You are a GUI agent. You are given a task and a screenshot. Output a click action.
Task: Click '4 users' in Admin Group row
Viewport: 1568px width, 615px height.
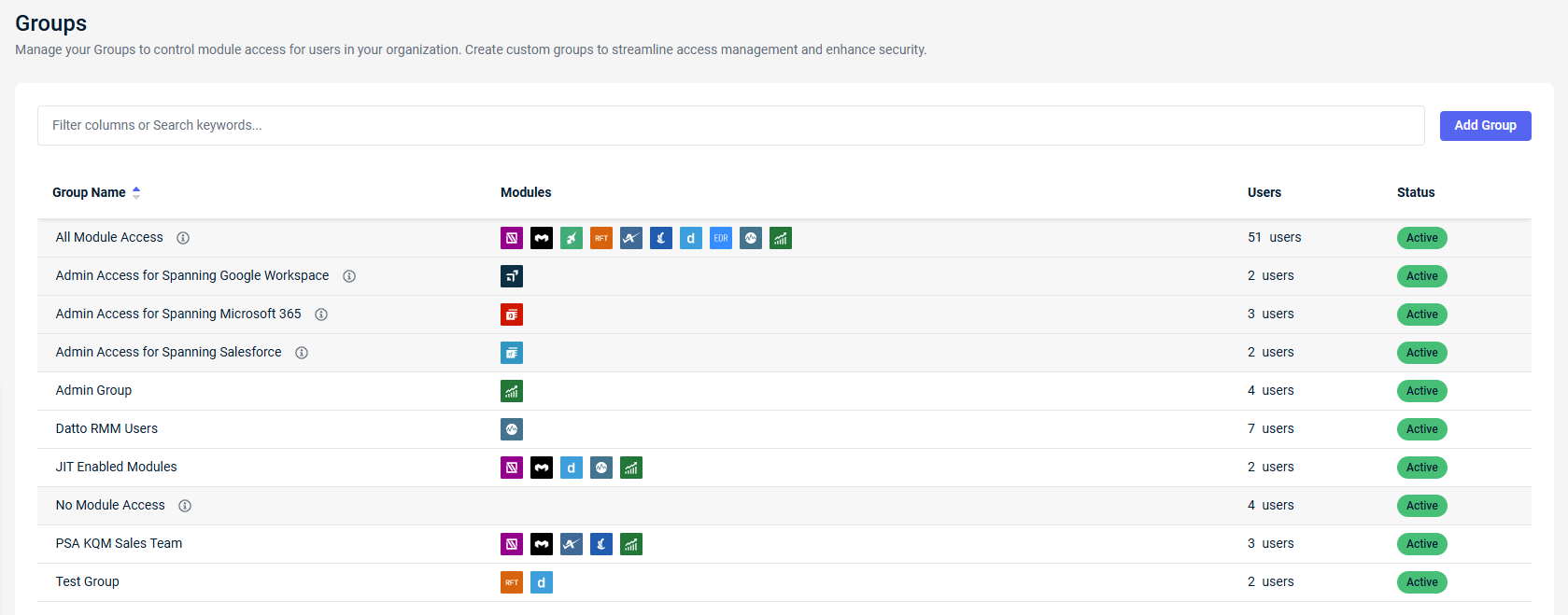point(1270,390)
